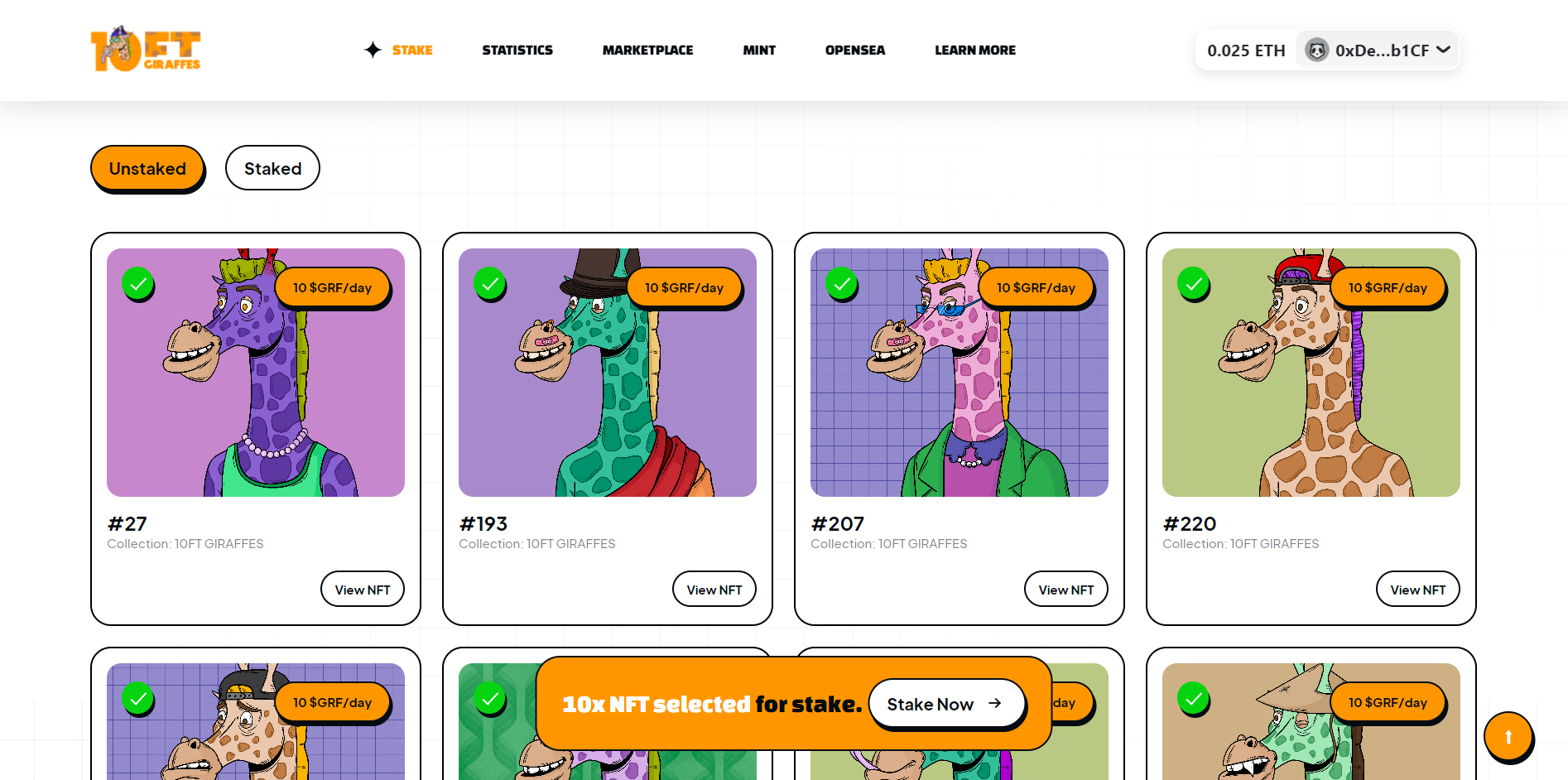Click the panda wallet avatar icon
The width and height of the screenshot is (1568, 780).
(1316, 50)
